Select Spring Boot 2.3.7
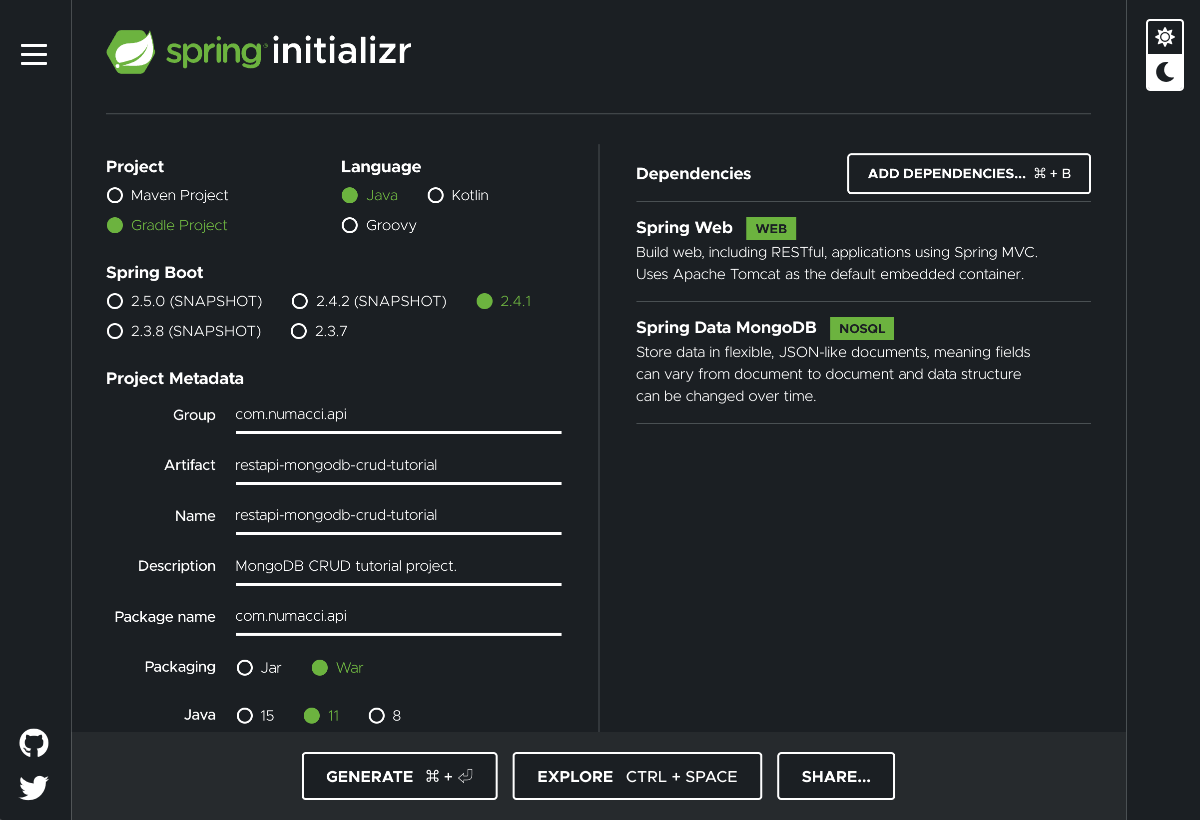 319,331
